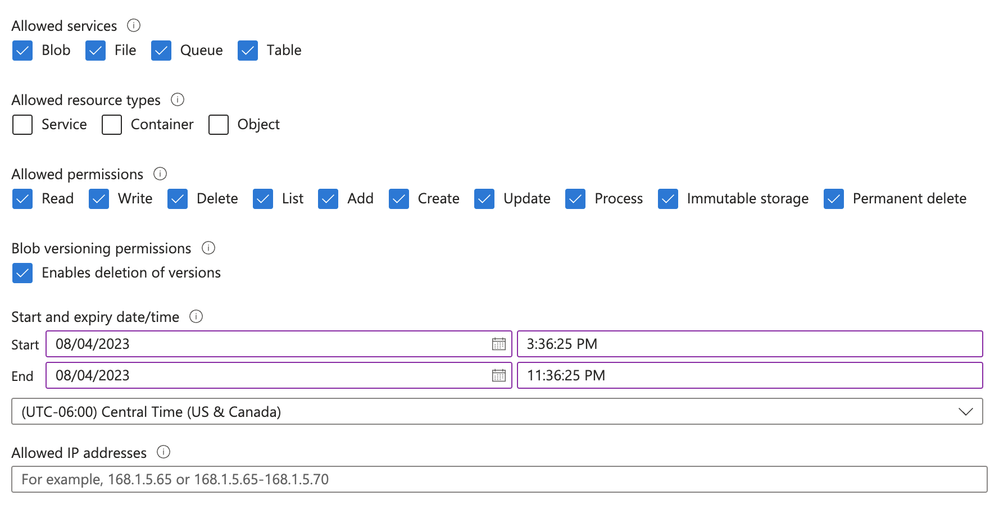Uncheck Enables deletion of versions
Screen dimensions: 999x509
tap(22, 273)
